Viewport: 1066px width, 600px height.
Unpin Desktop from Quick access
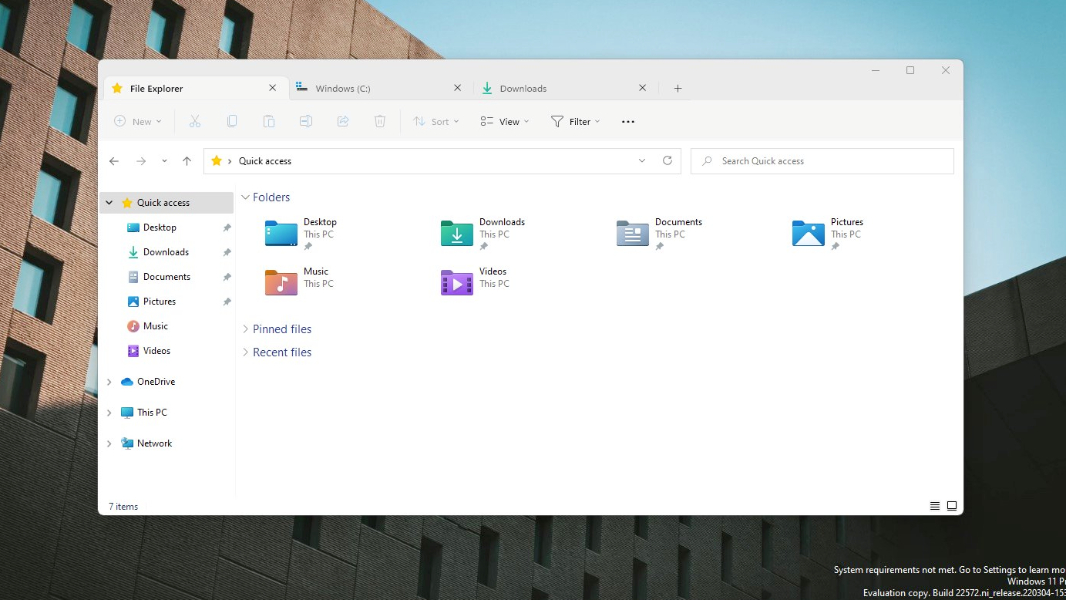point(227,227)
